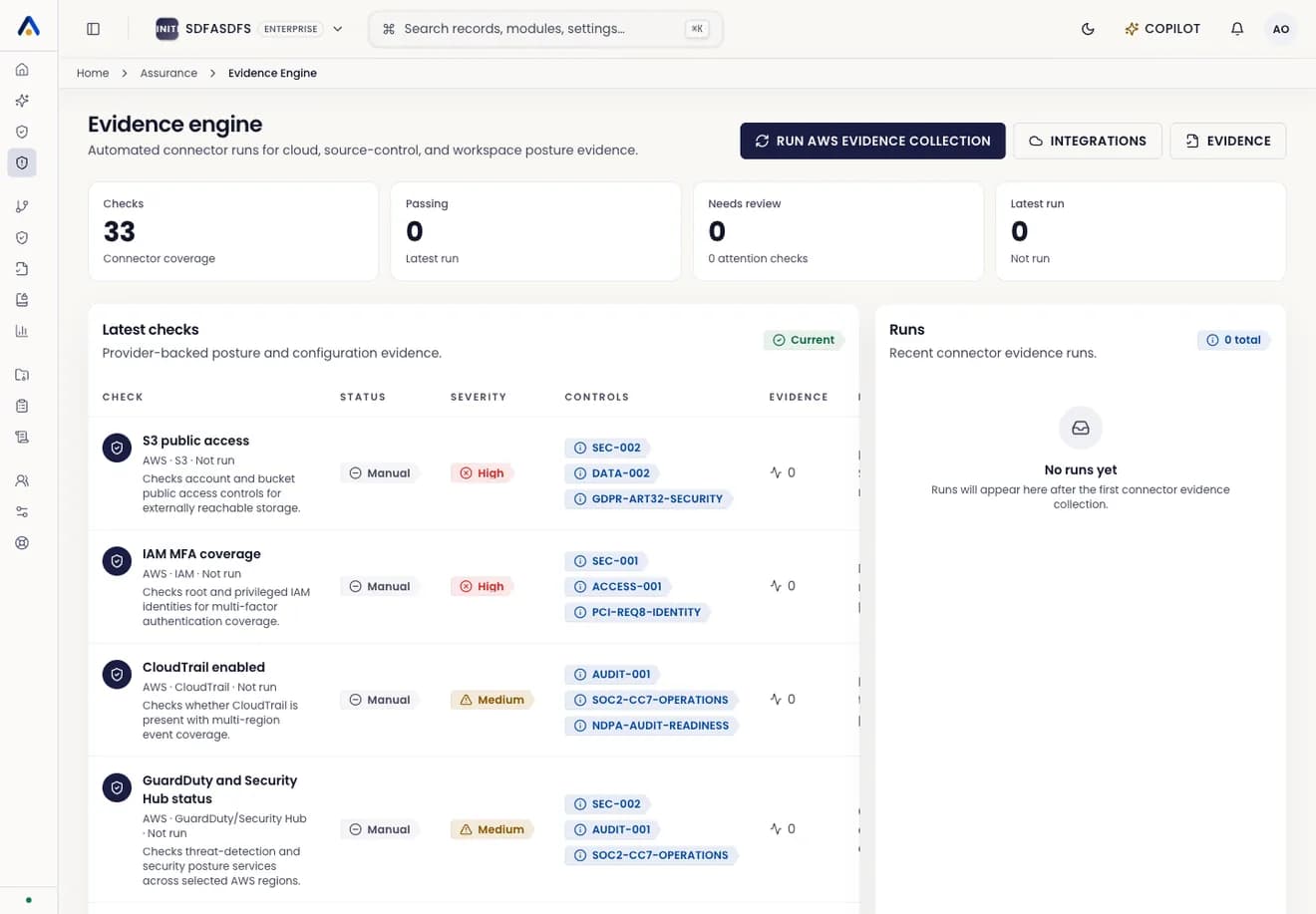Click Medium severity badge on CloudTrail row
Screen dimensions: 1316x914
492,700
